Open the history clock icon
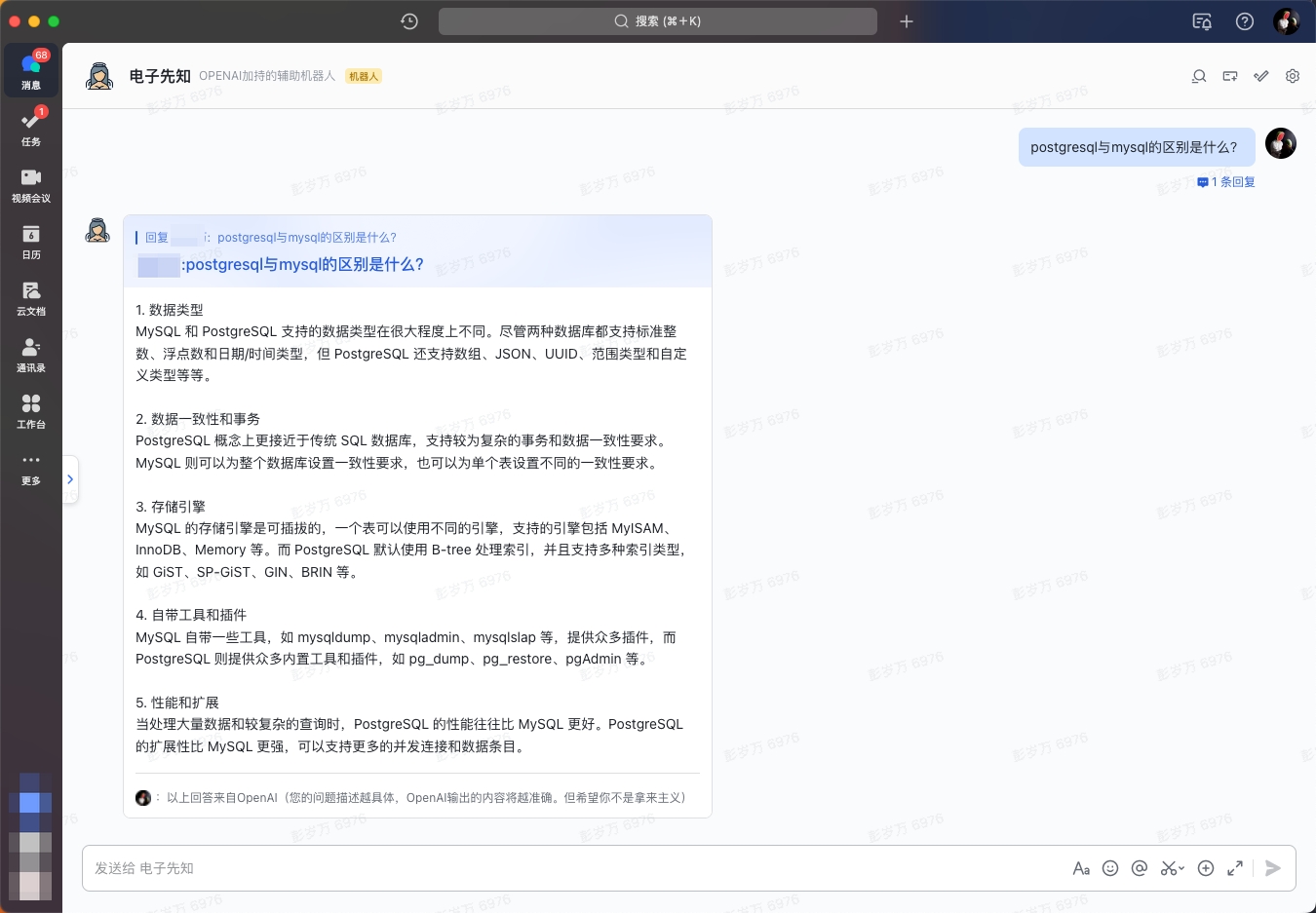The width and height of the screenshot is (1316, 913). (x=409, y=21)
